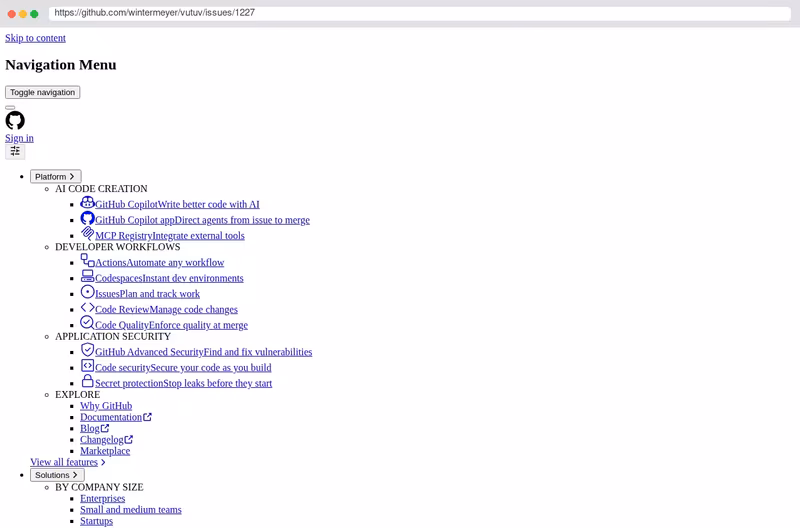Click the Toggle navigation button

click(x=42, y=92)
